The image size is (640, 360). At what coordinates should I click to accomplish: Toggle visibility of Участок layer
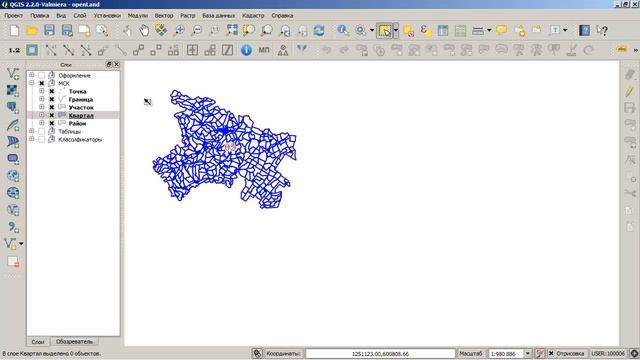click(52, 107)
